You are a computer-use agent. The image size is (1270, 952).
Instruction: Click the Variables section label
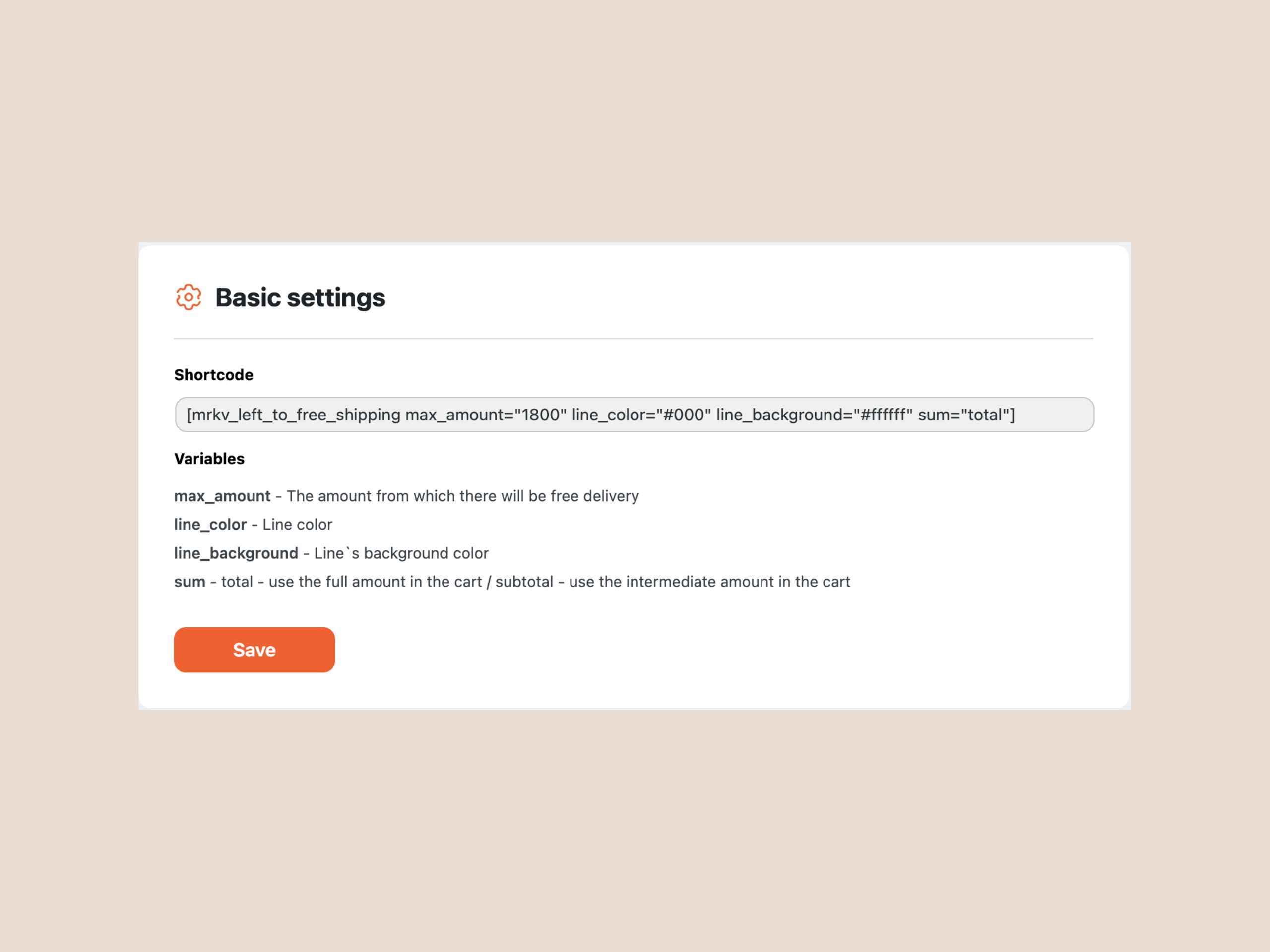209,459
